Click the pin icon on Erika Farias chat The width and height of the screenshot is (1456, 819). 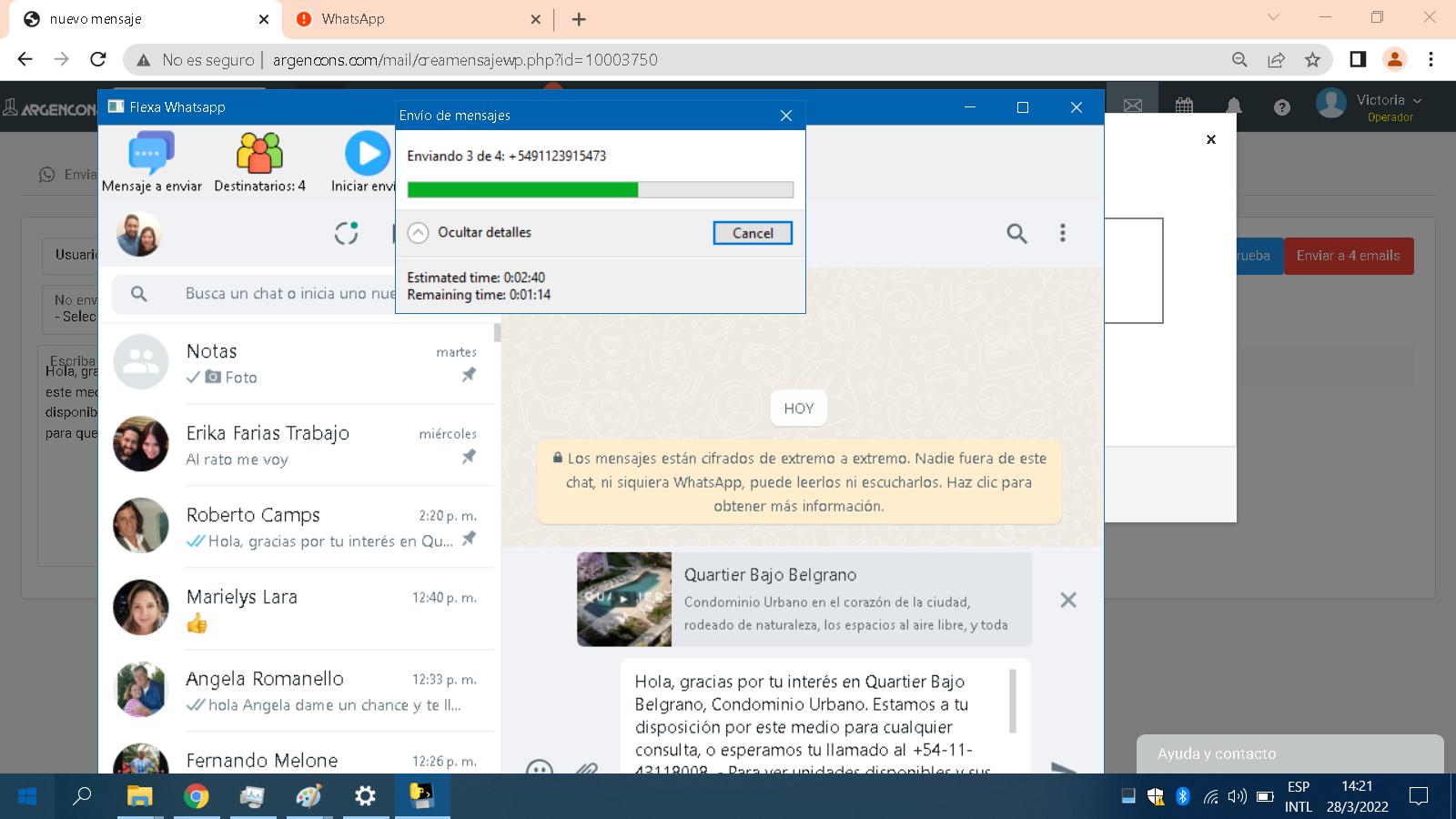469,457
